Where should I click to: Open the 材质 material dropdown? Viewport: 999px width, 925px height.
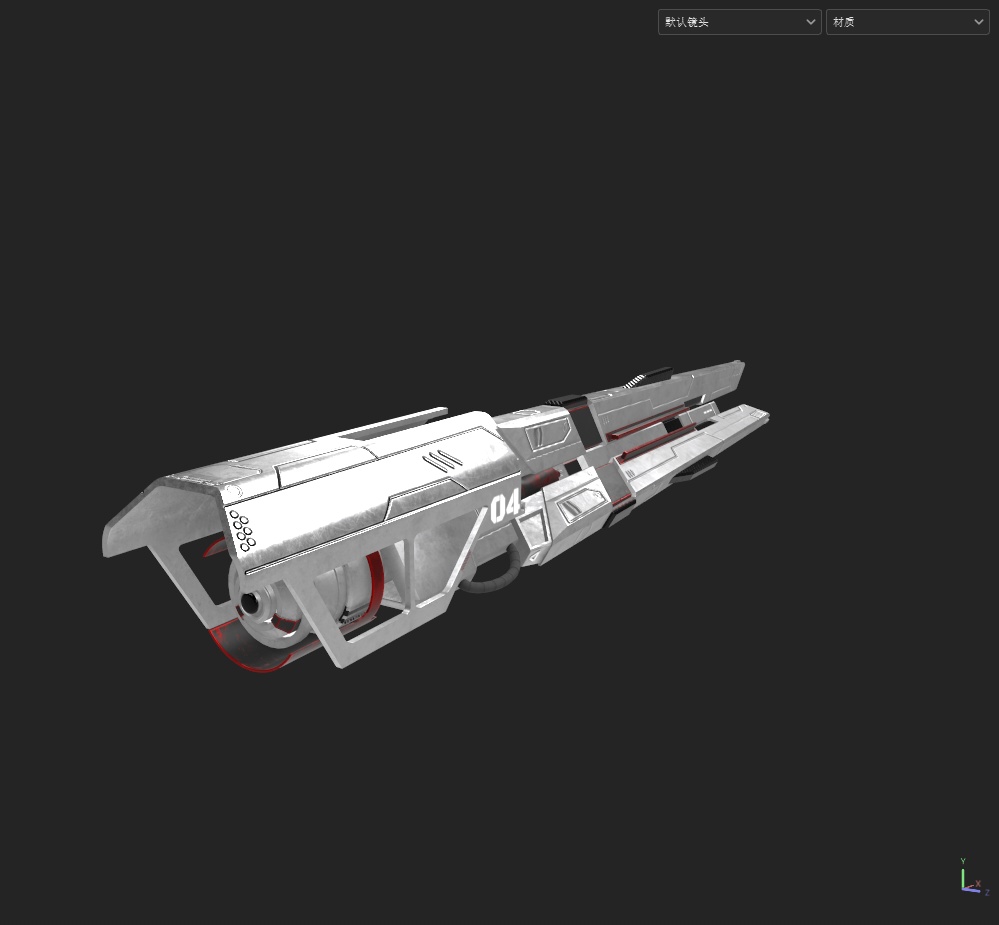coord(907,22)
